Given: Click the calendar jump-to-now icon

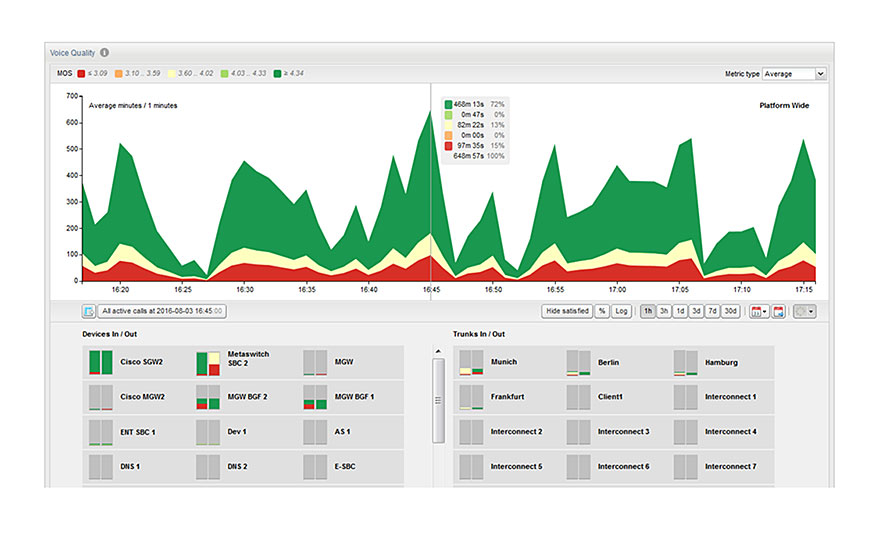Looking at the screenshot, I should tap(778, 311).
